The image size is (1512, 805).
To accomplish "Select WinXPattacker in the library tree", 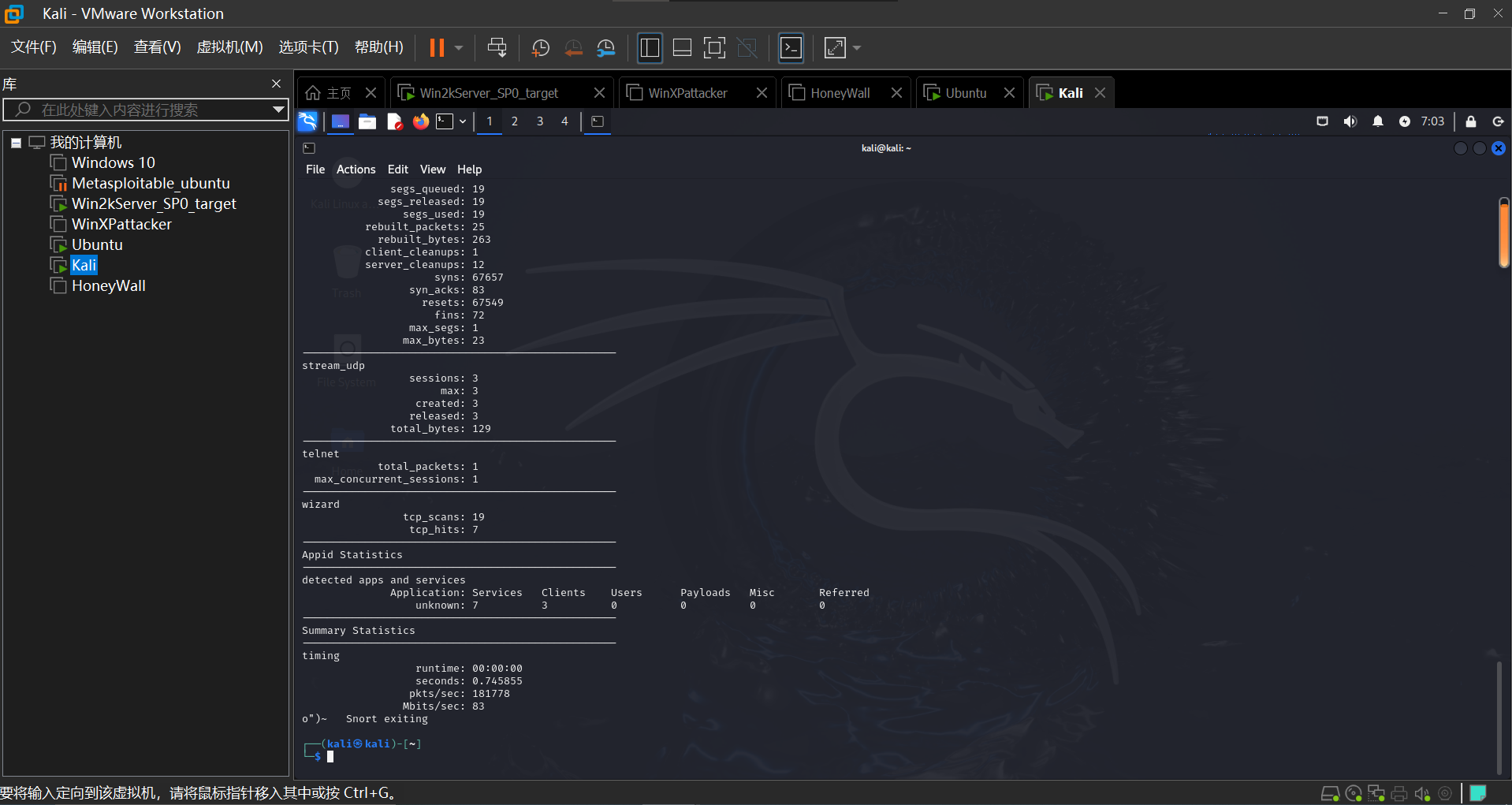I will pos(121,224).
